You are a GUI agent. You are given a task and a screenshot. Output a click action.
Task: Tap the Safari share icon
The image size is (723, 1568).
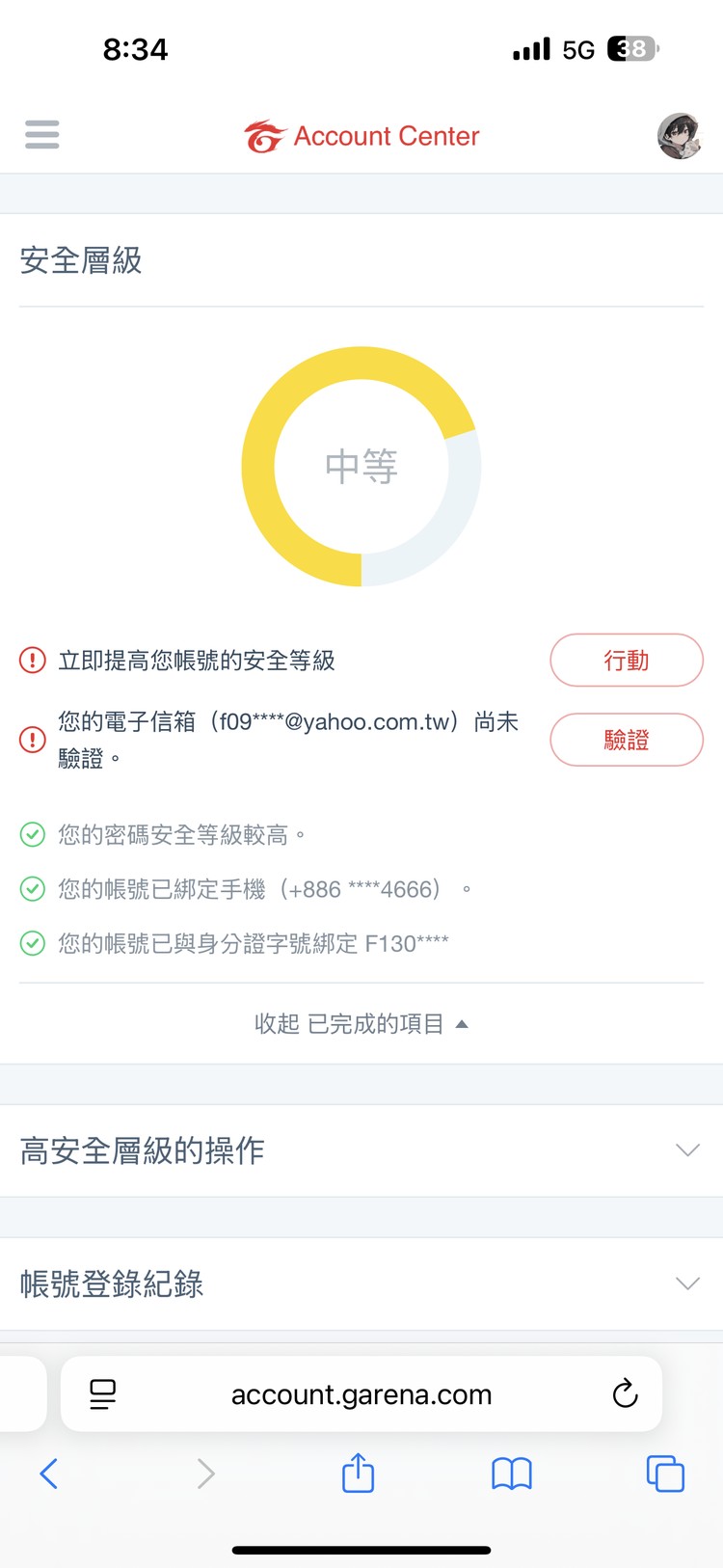point(358,1473)
